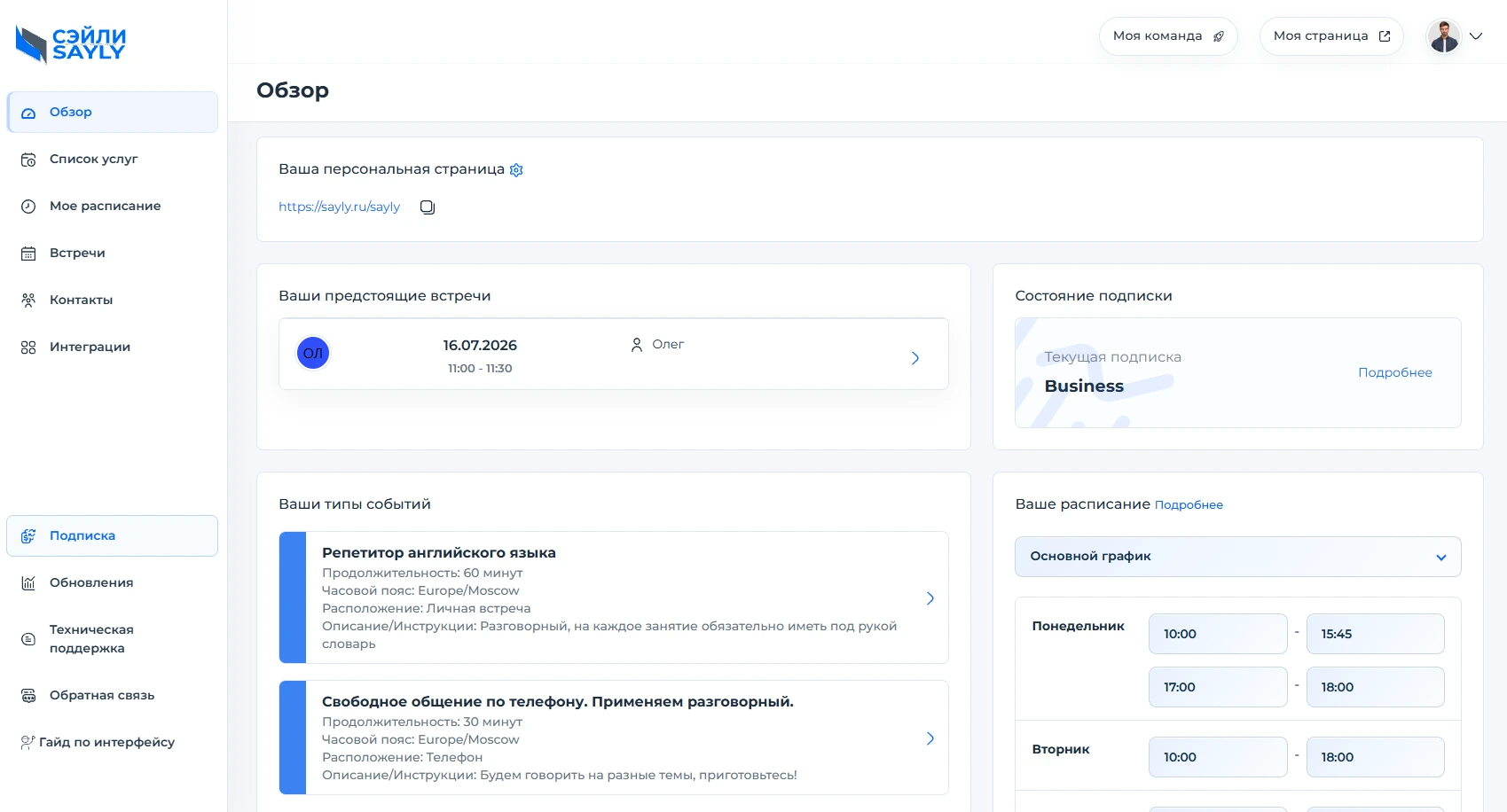Viewport: 1507px width, 812px height.
Task: Select Monday end time 15:45 field
Action: coord(1375,634)
